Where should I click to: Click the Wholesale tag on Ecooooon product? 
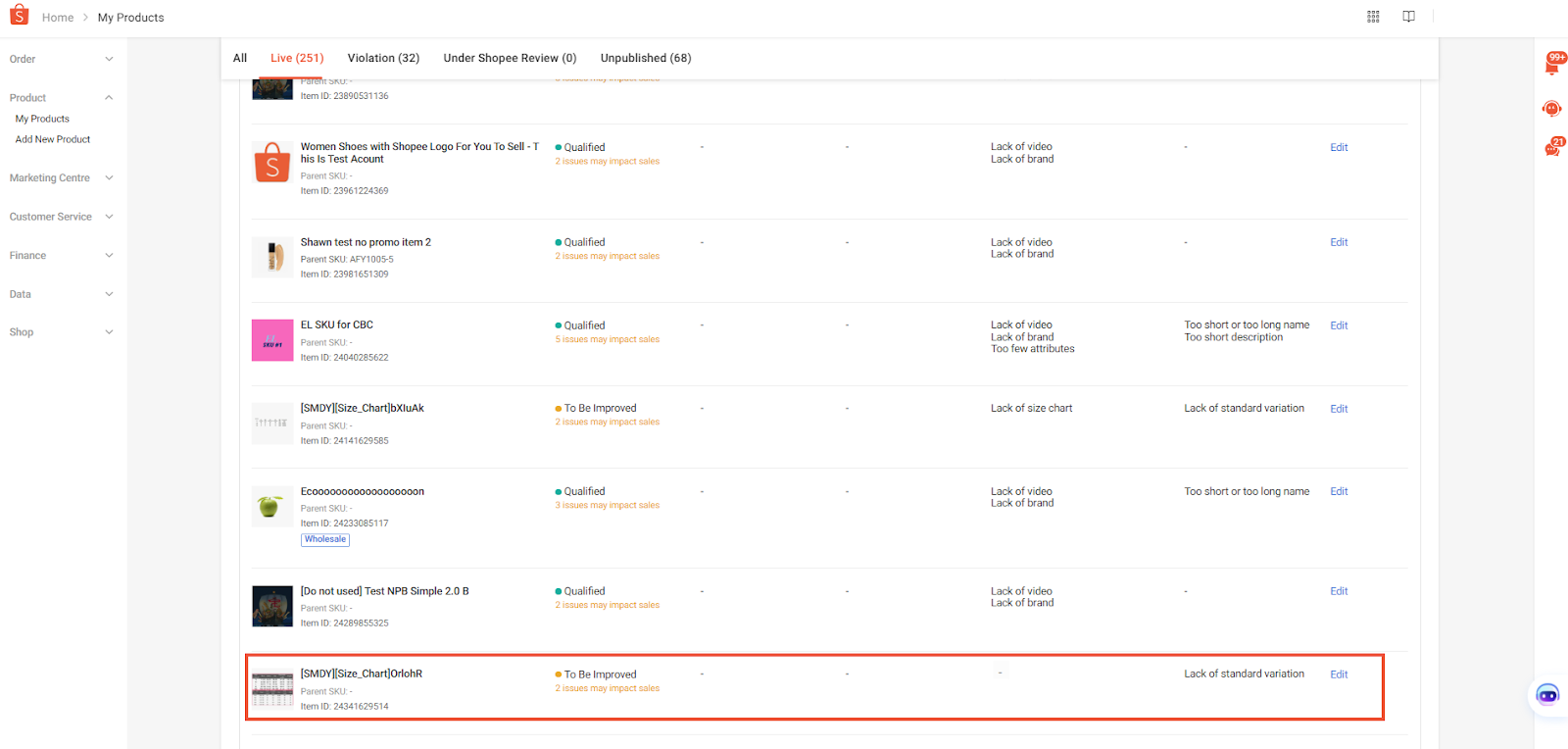pos(325,539)
